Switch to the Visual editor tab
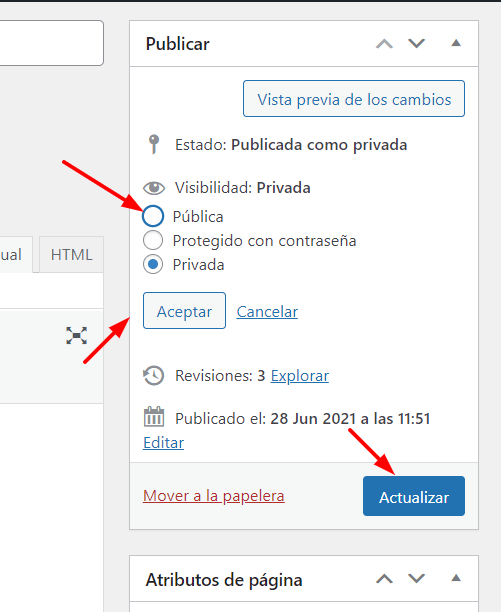501x612 pixels. click(16, 254)
